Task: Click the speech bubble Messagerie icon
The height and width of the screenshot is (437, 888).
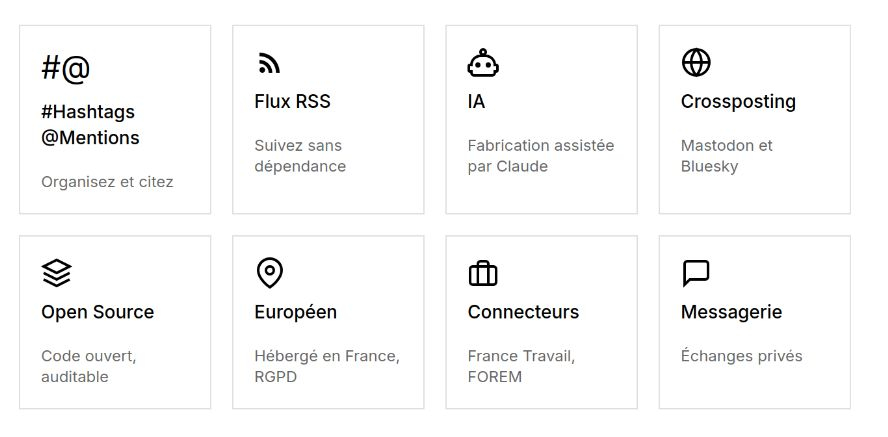Action: tap(695, 273)
